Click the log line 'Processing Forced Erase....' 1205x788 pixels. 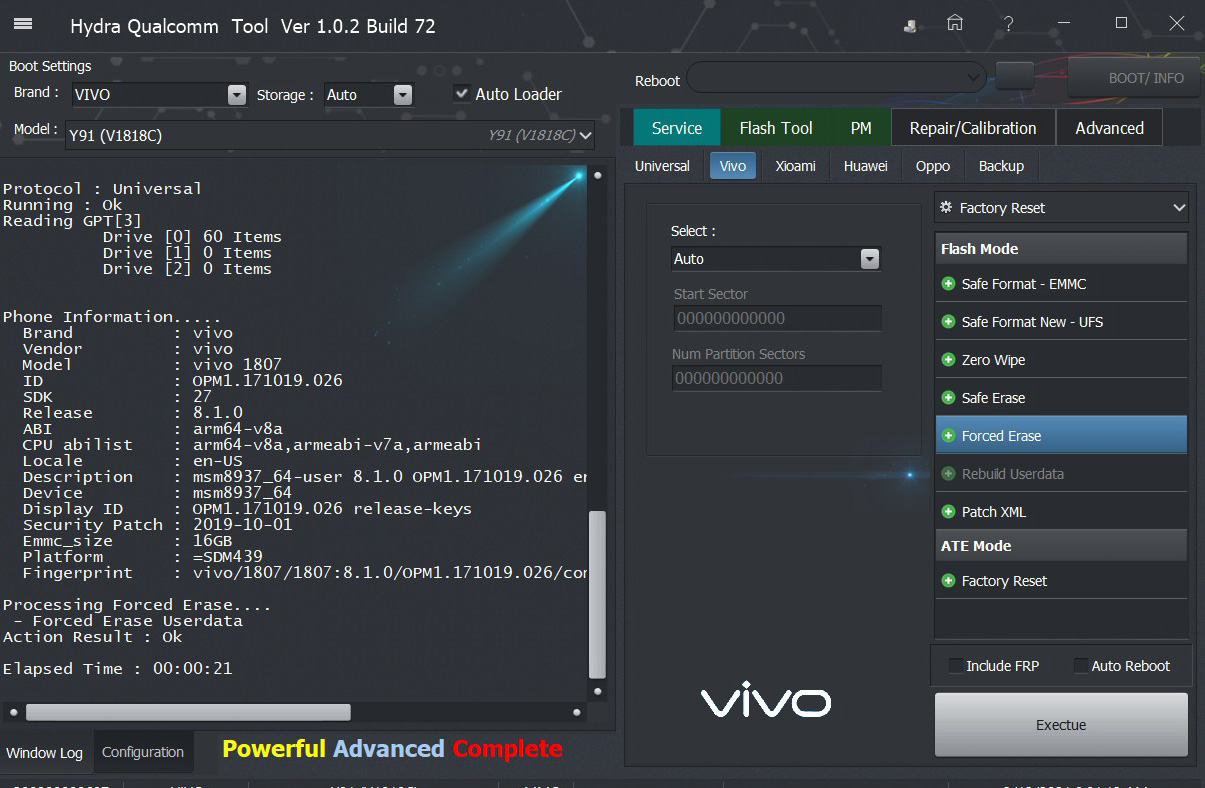(x=137, y=605)
